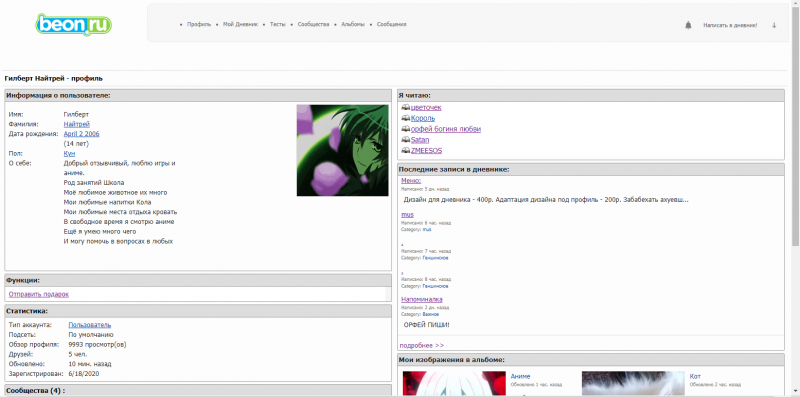Click the Отправить подарок link

pyautogui.click(x=39, y=294)
